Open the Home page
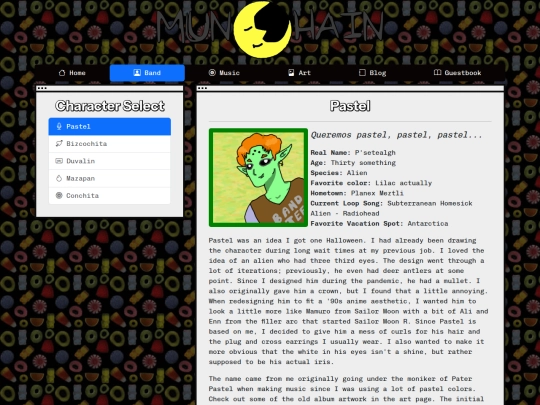This screenshot has height=405, width=540. pos(72,73)
